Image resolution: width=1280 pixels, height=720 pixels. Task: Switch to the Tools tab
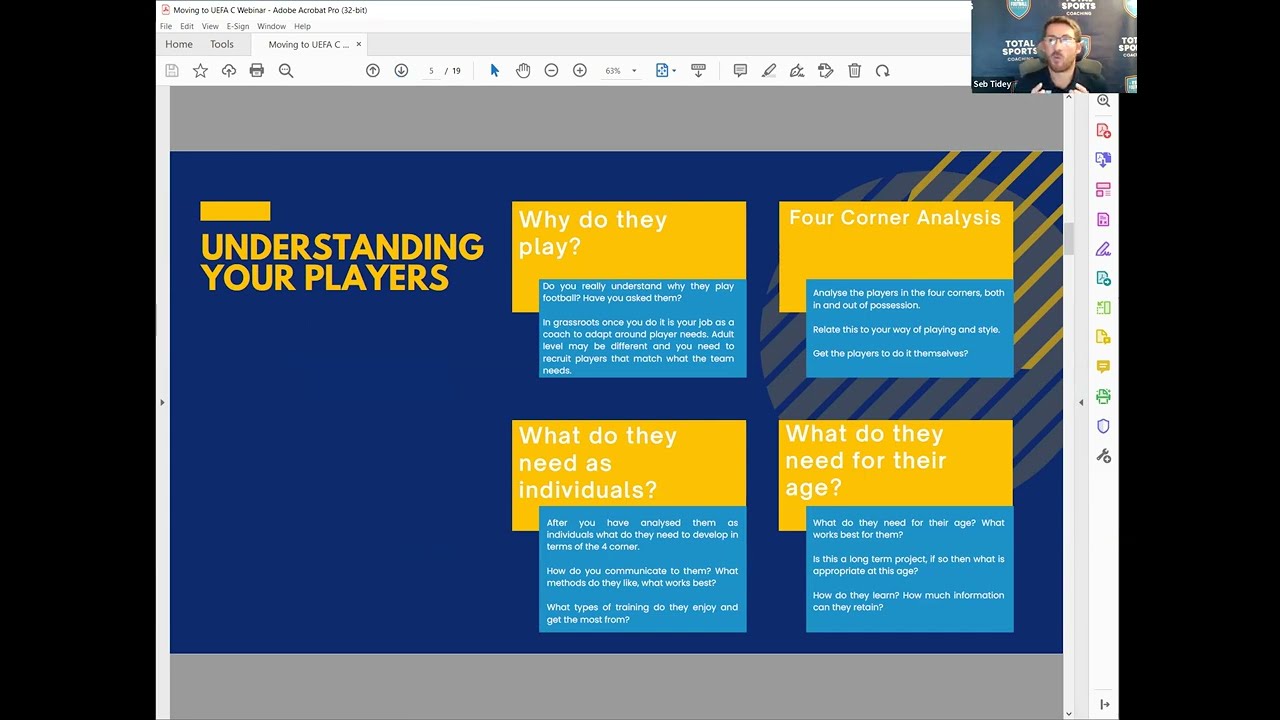(222, 44)
